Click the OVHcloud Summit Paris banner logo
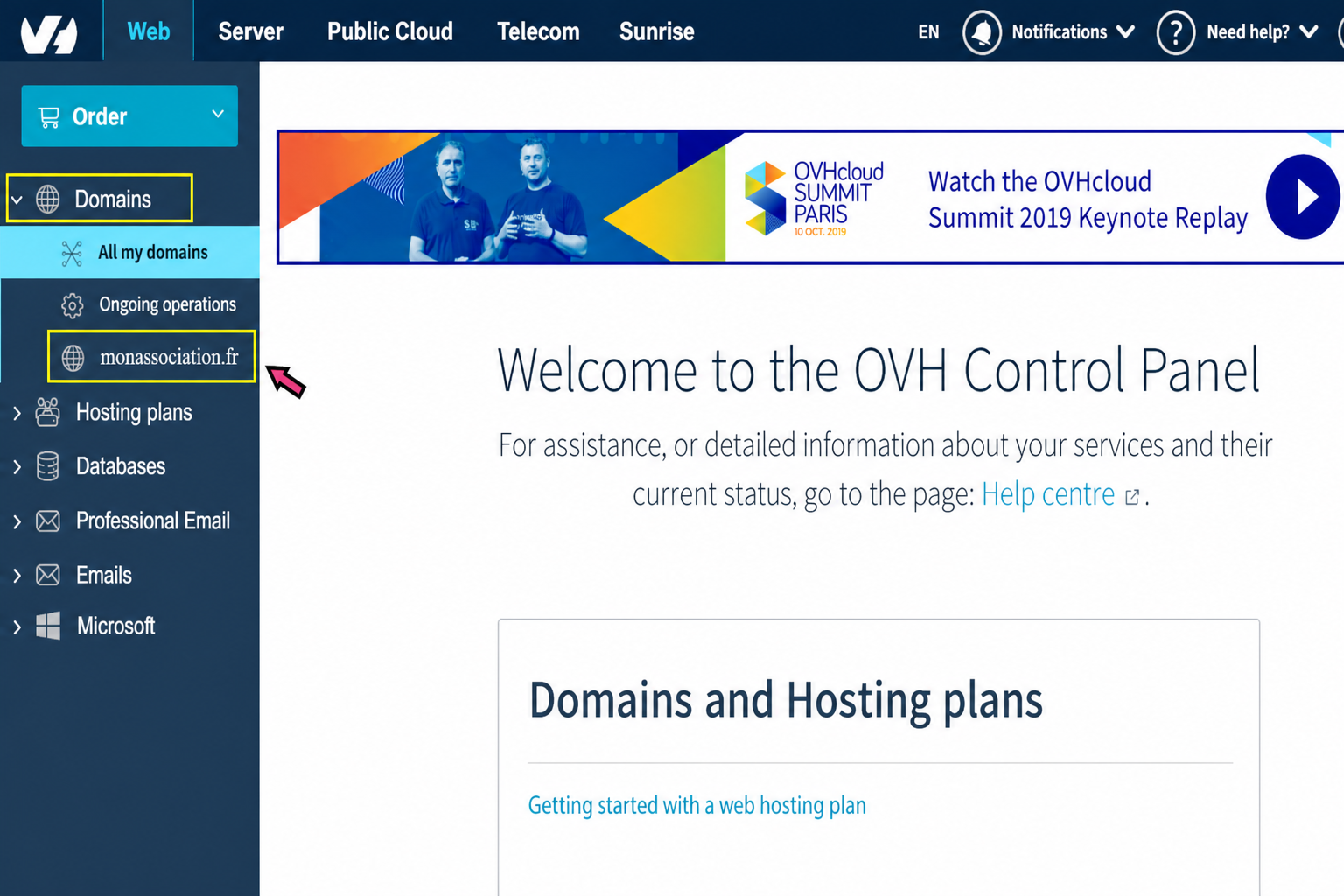This screenshot has height=896, width=1344. (x=814, y=198)
